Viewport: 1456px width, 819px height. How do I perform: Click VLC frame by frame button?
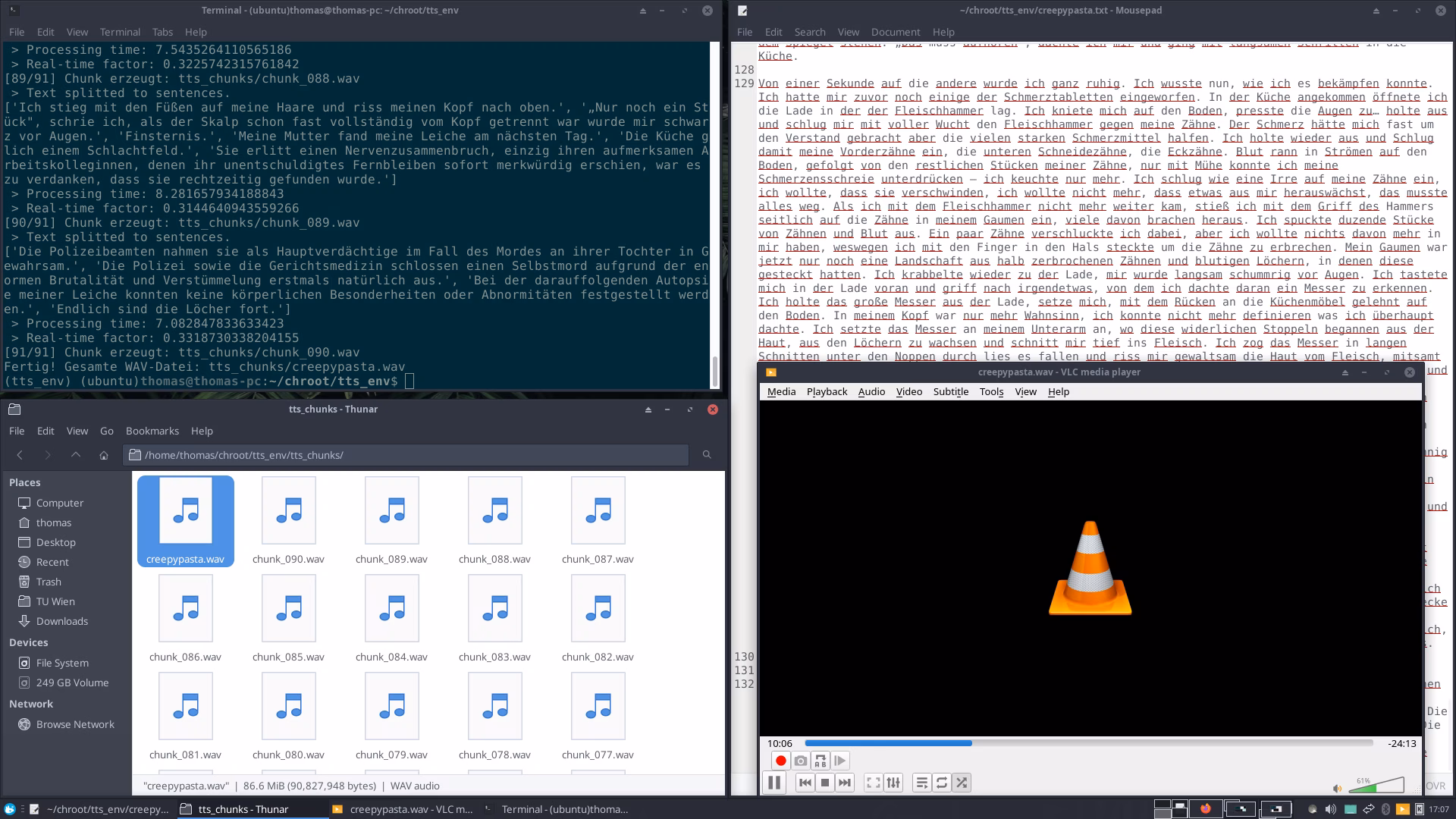(839, 761)
